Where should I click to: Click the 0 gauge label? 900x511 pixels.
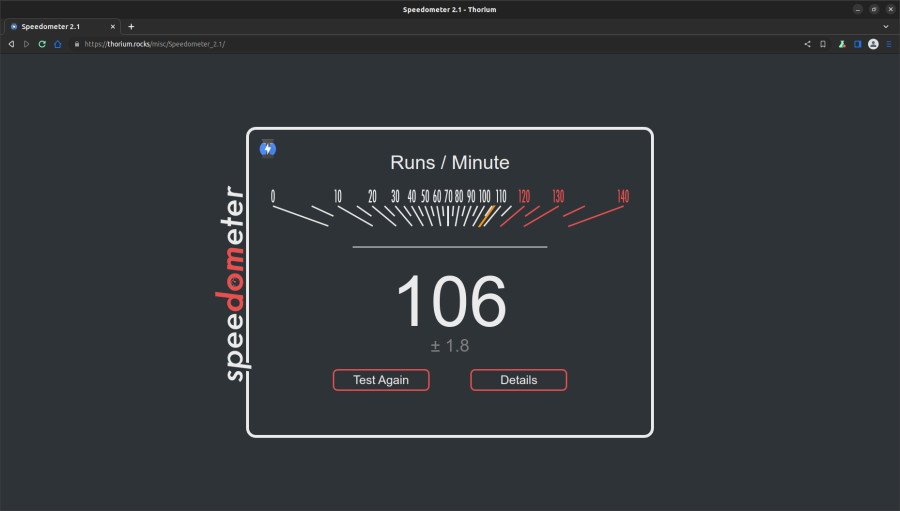(273, 196)
